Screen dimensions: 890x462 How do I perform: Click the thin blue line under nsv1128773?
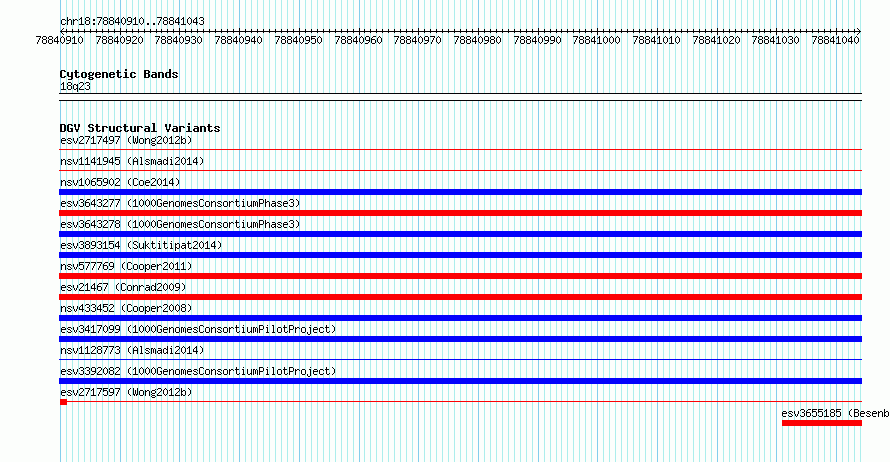pos(461,360)
